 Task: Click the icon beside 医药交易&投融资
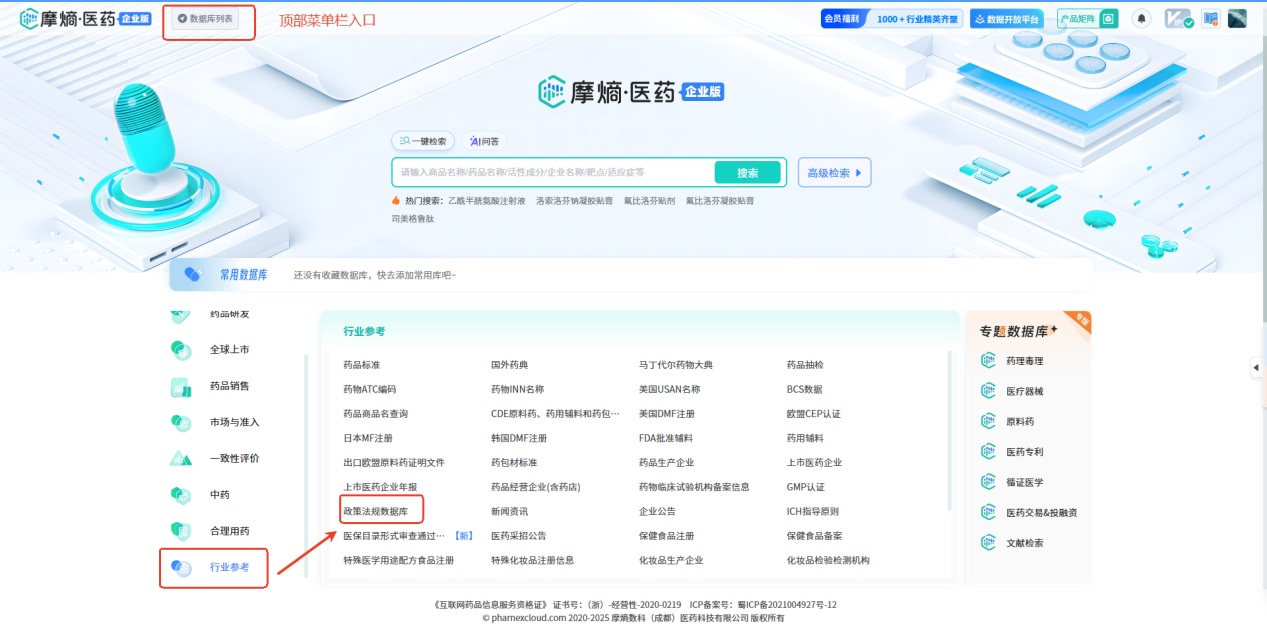(989, 513)
